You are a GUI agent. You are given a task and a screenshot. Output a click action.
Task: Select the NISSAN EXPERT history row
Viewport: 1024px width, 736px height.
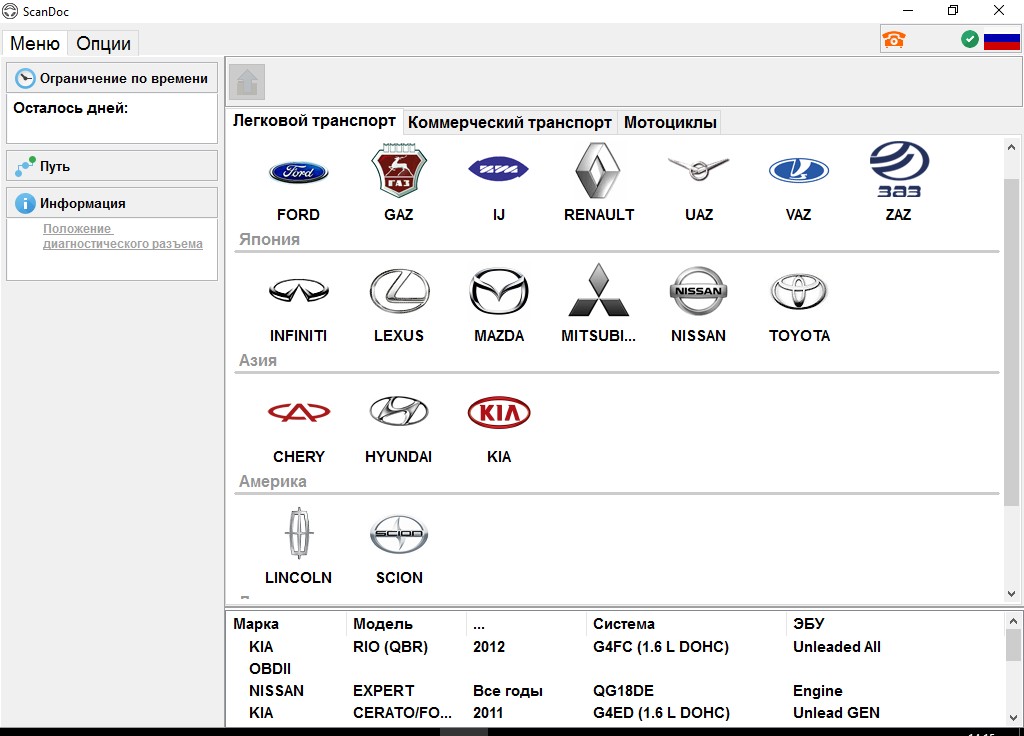click(x=614, y=690)
